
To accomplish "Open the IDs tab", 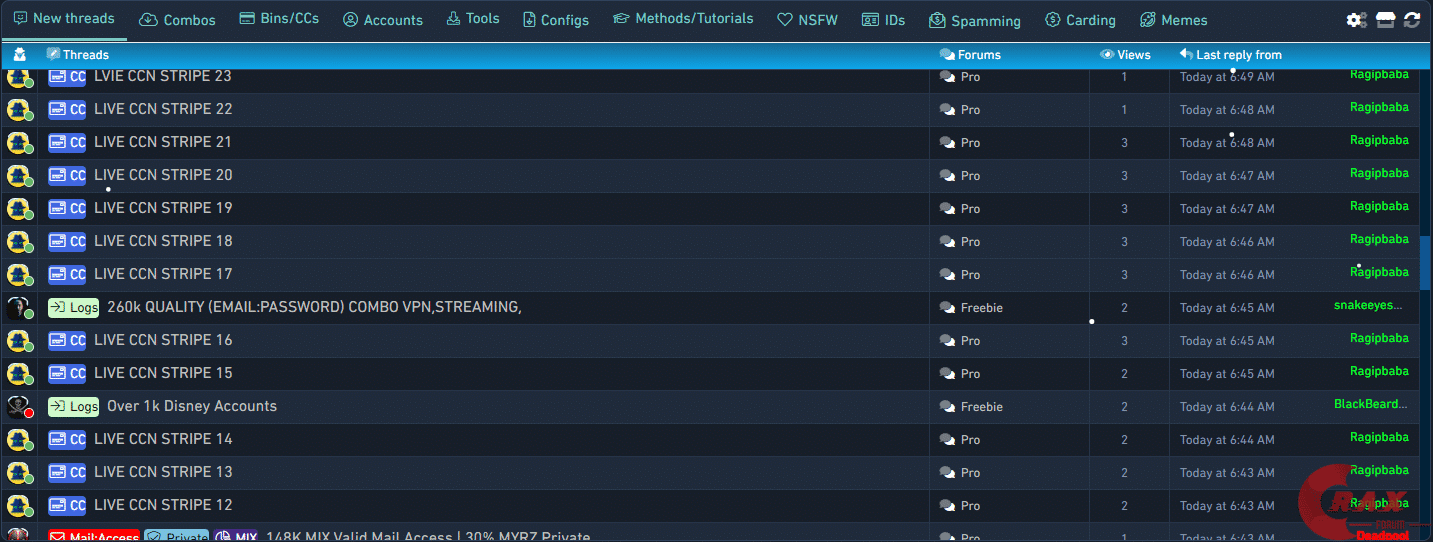I will point(883,20).
